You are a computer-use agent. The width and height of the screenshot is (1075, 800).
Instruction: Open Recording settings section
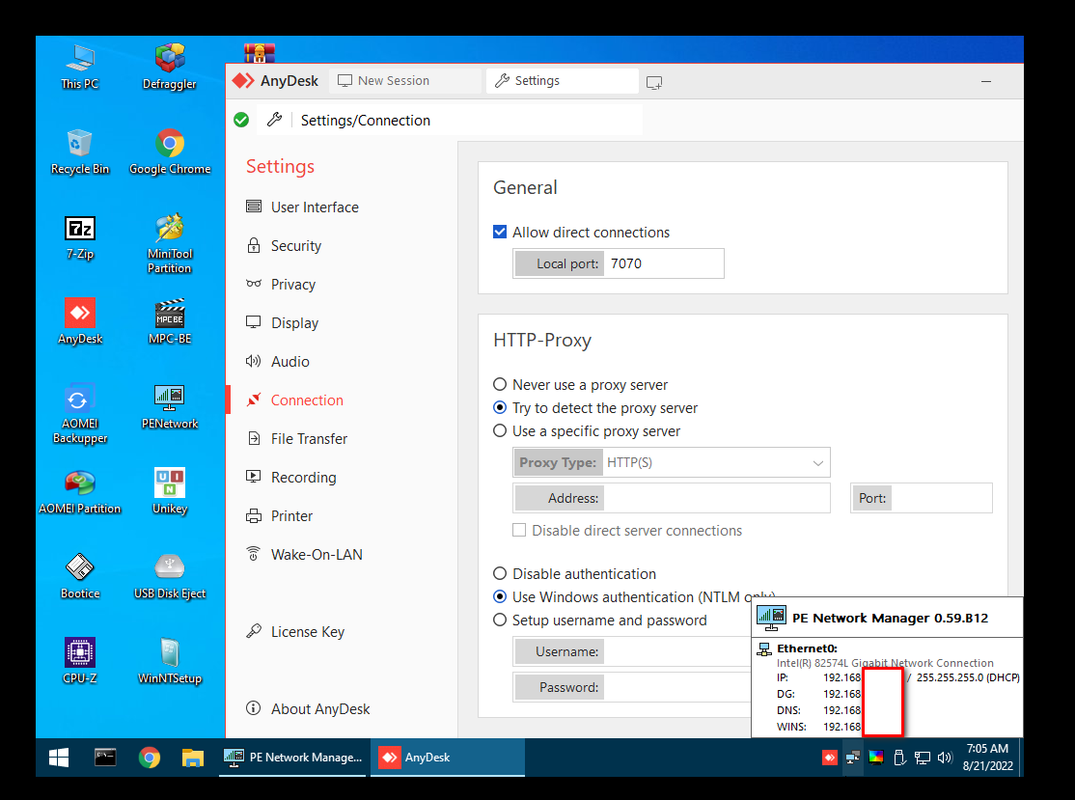pos(291,477)
